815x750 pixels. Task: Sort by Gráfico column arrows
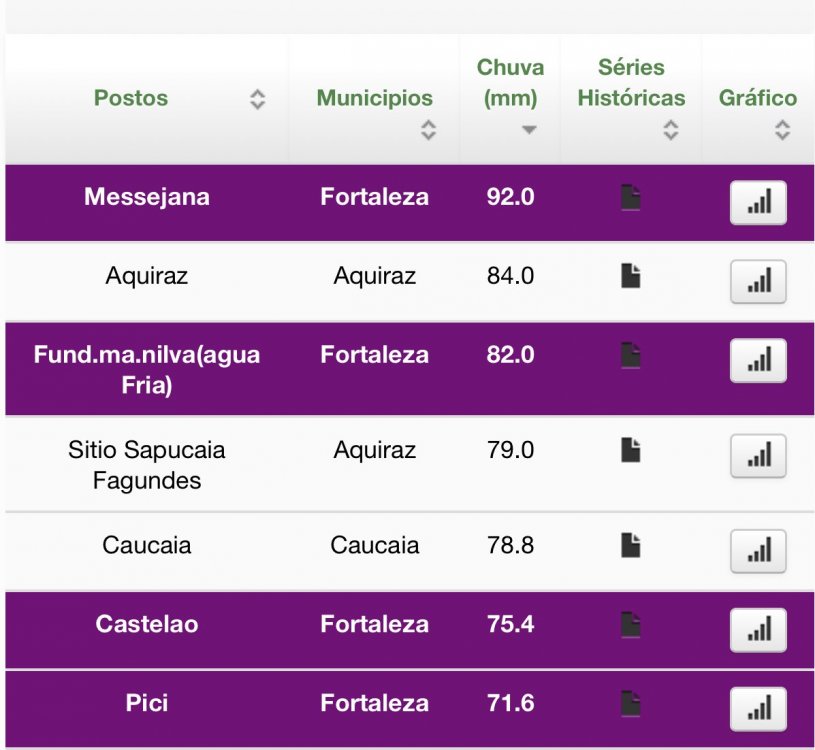coord(782,130)
